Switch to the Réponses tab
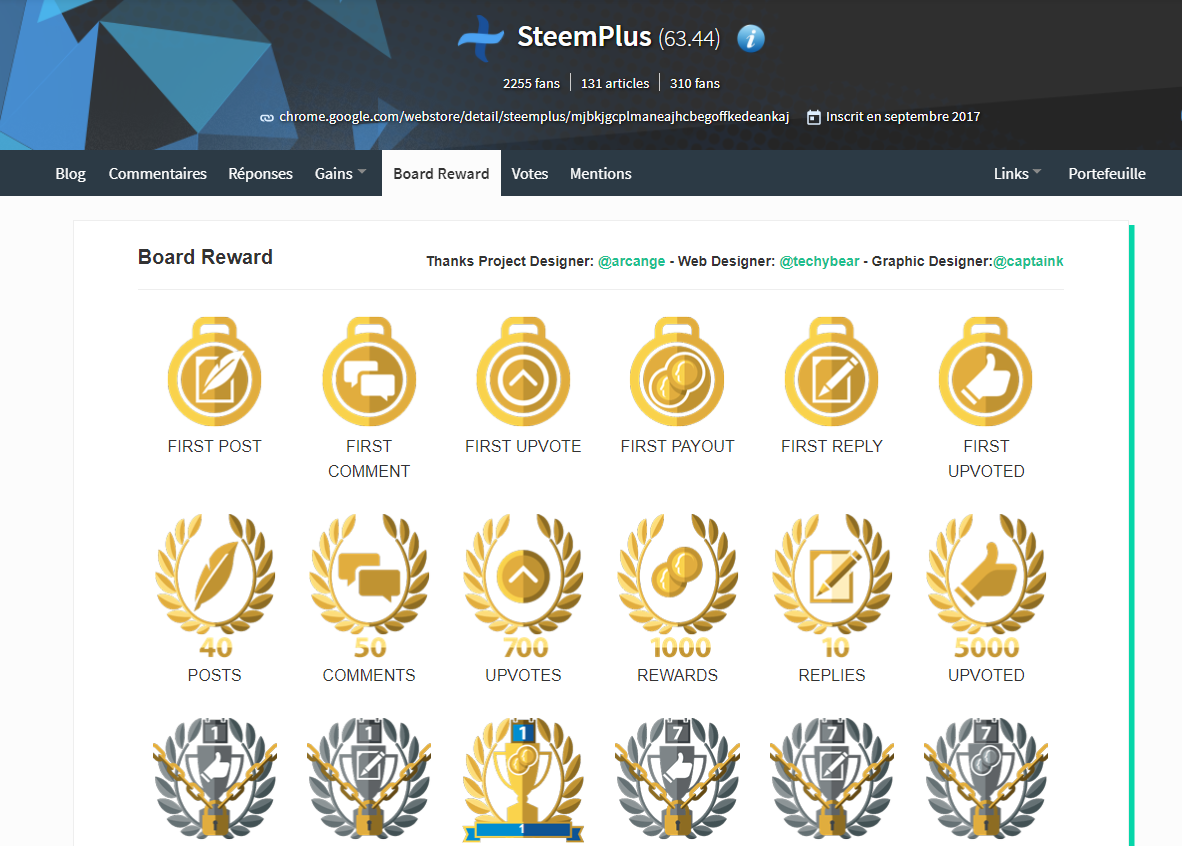This screenshot has height=846, width=1182. pyautogui.click(x=260, y=173)
